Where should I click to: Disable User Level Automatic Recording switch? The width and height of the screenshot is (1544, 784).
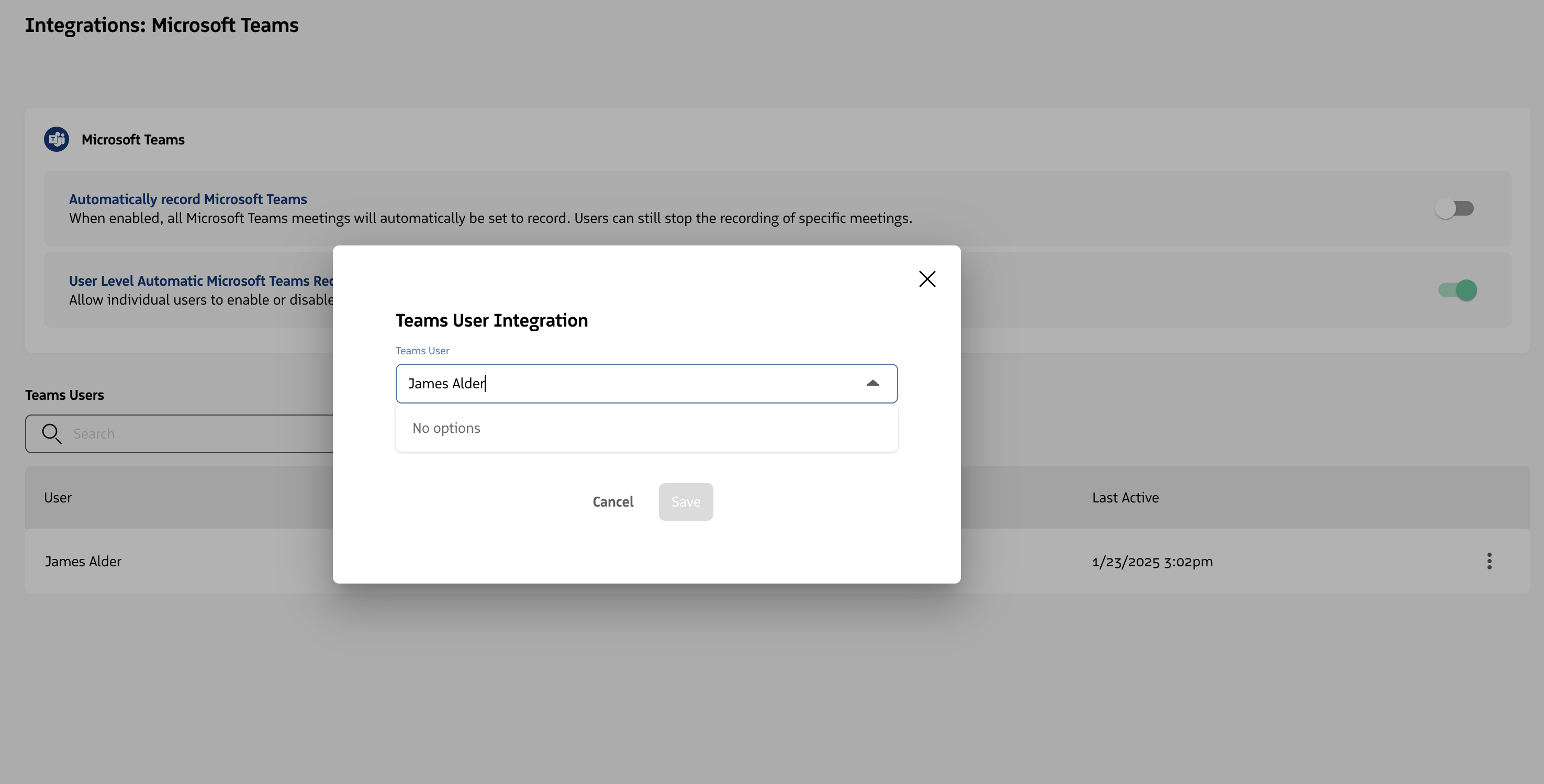pyautogui.click(x=1458, y=290)
